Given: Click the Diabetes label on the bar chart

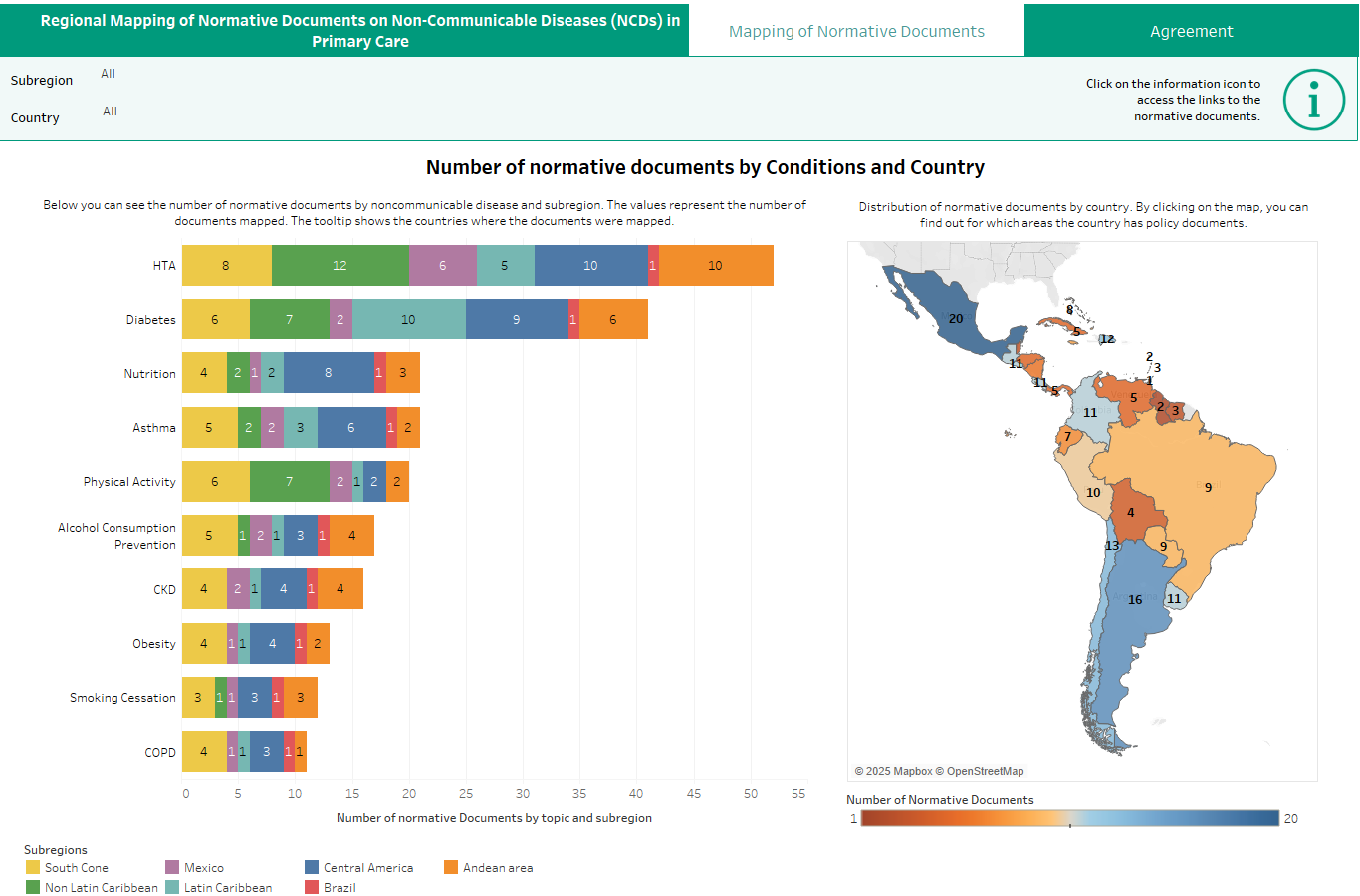Looking at the screenshot, I should point(151,319).
